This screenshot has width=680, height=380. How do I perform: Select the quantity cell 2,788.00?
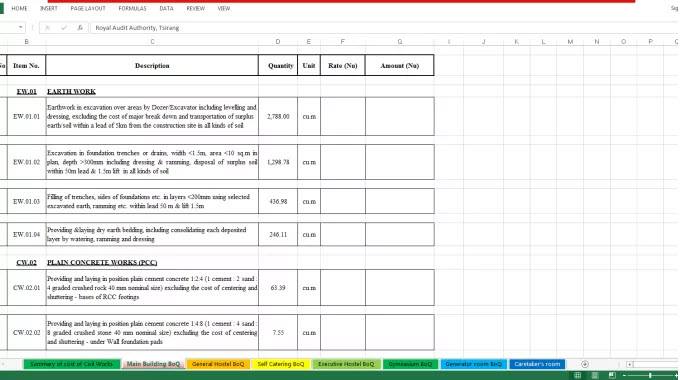tap(278, 116)
